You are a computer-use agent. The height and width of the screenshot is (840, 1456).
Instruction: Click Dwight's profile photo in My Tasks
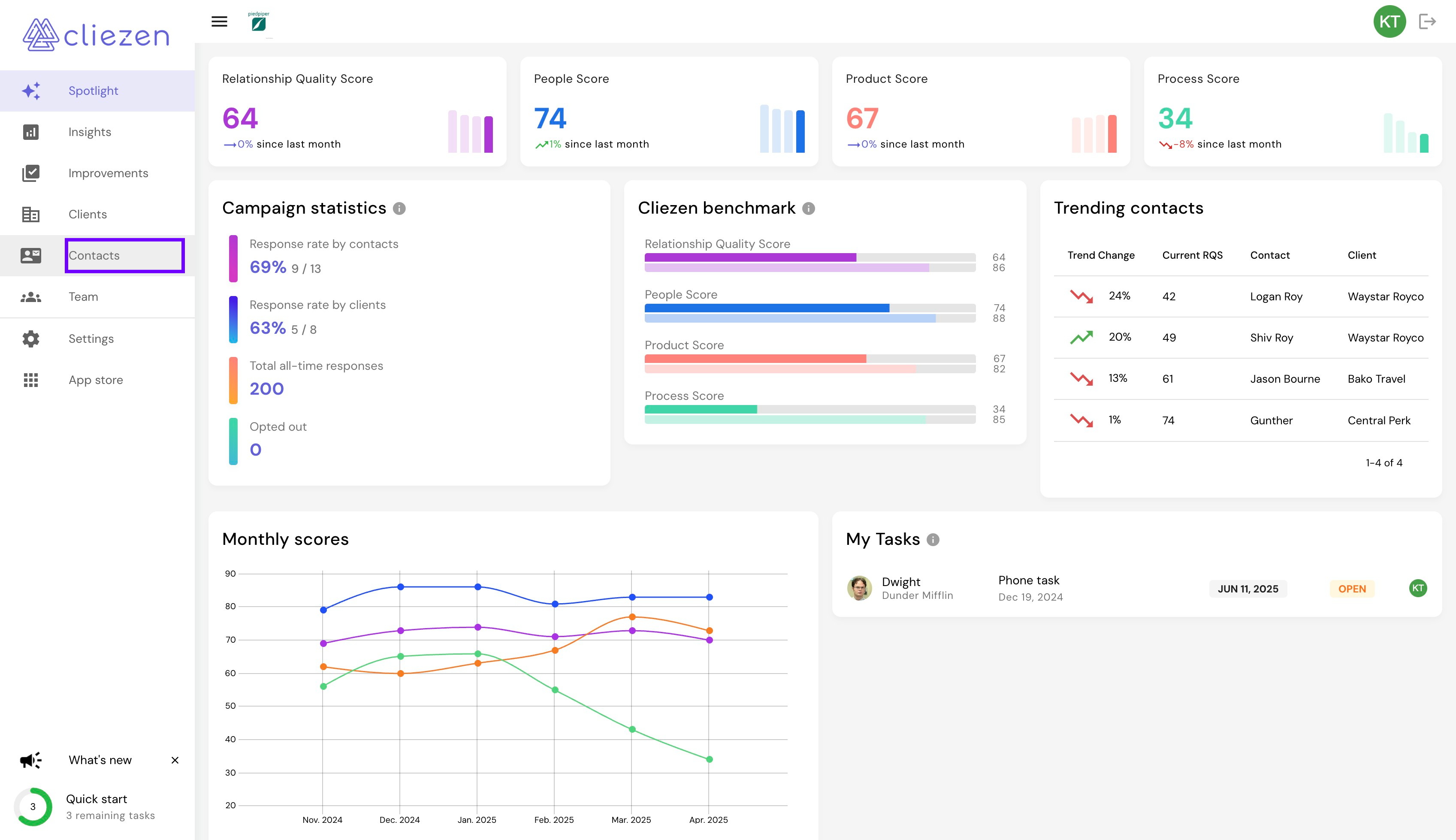tap(860, 588)
